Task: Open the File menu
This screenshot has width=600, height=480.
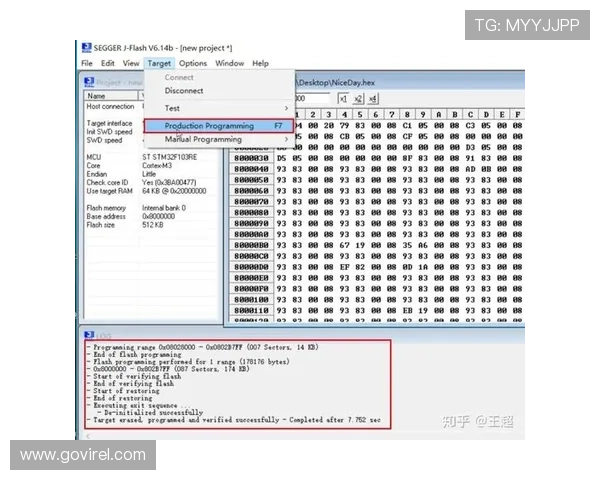Action: (87, 63)
